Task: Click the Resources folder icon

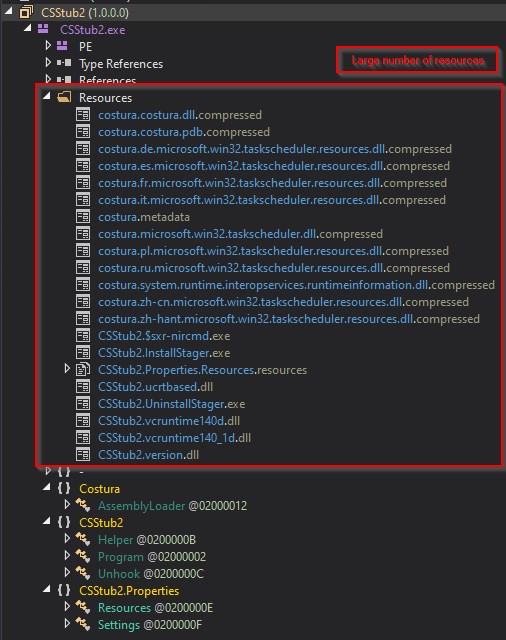Action: (64, 97)
